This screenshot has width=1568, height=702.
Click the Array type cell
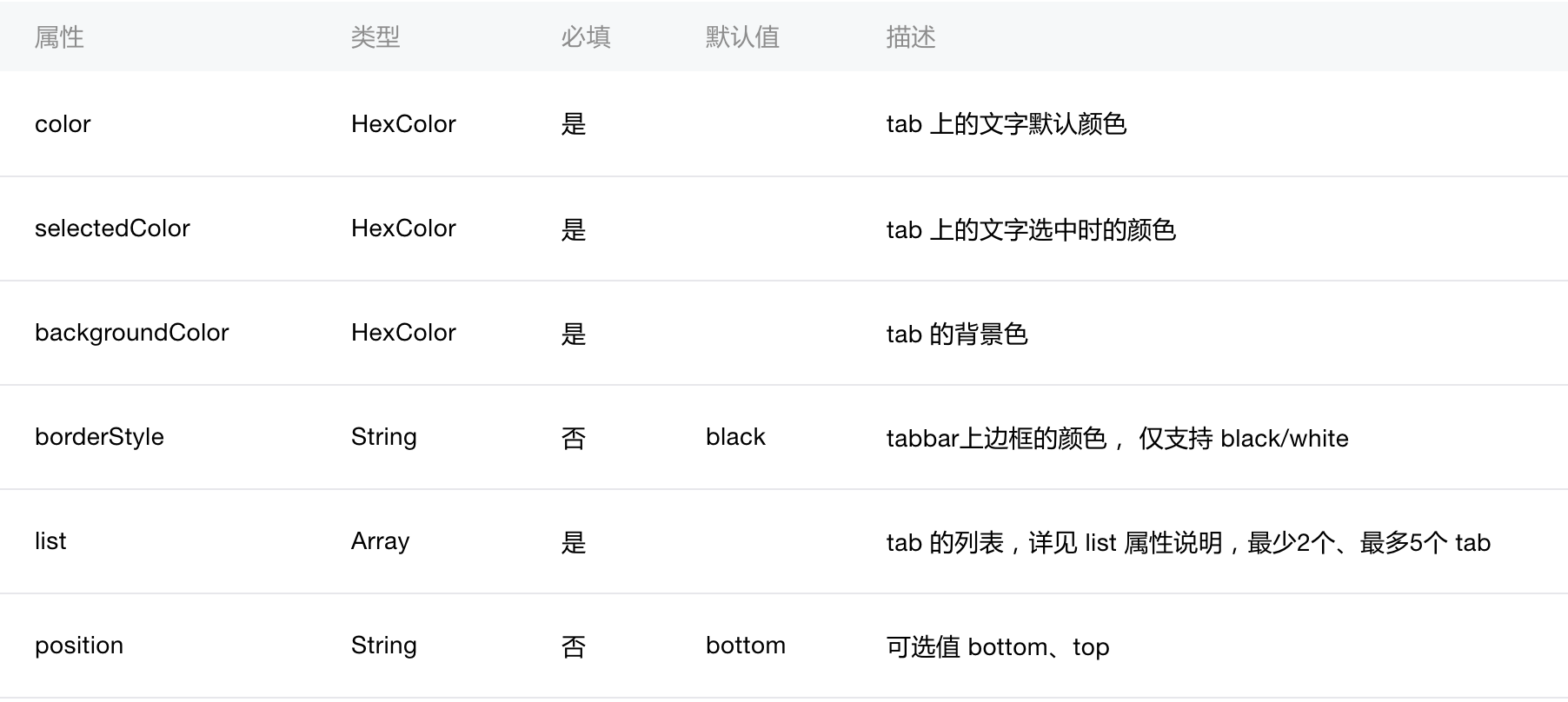click(x=380, y=541)
